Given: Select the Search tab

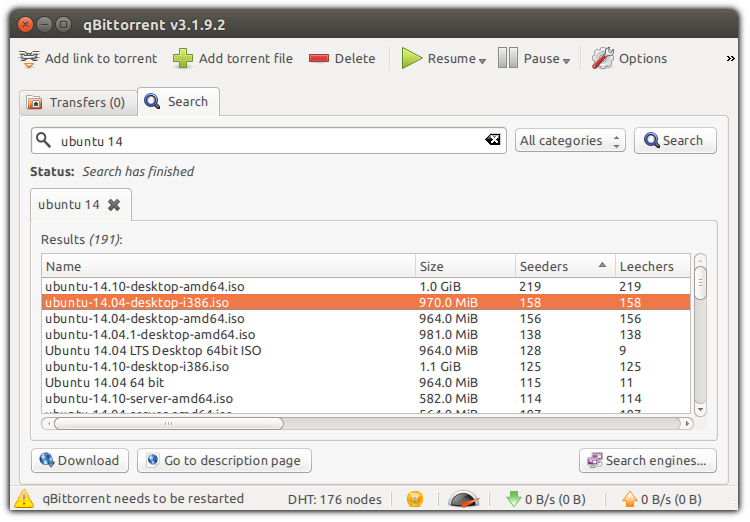Looking at the screenshot, I should (178, 101).
